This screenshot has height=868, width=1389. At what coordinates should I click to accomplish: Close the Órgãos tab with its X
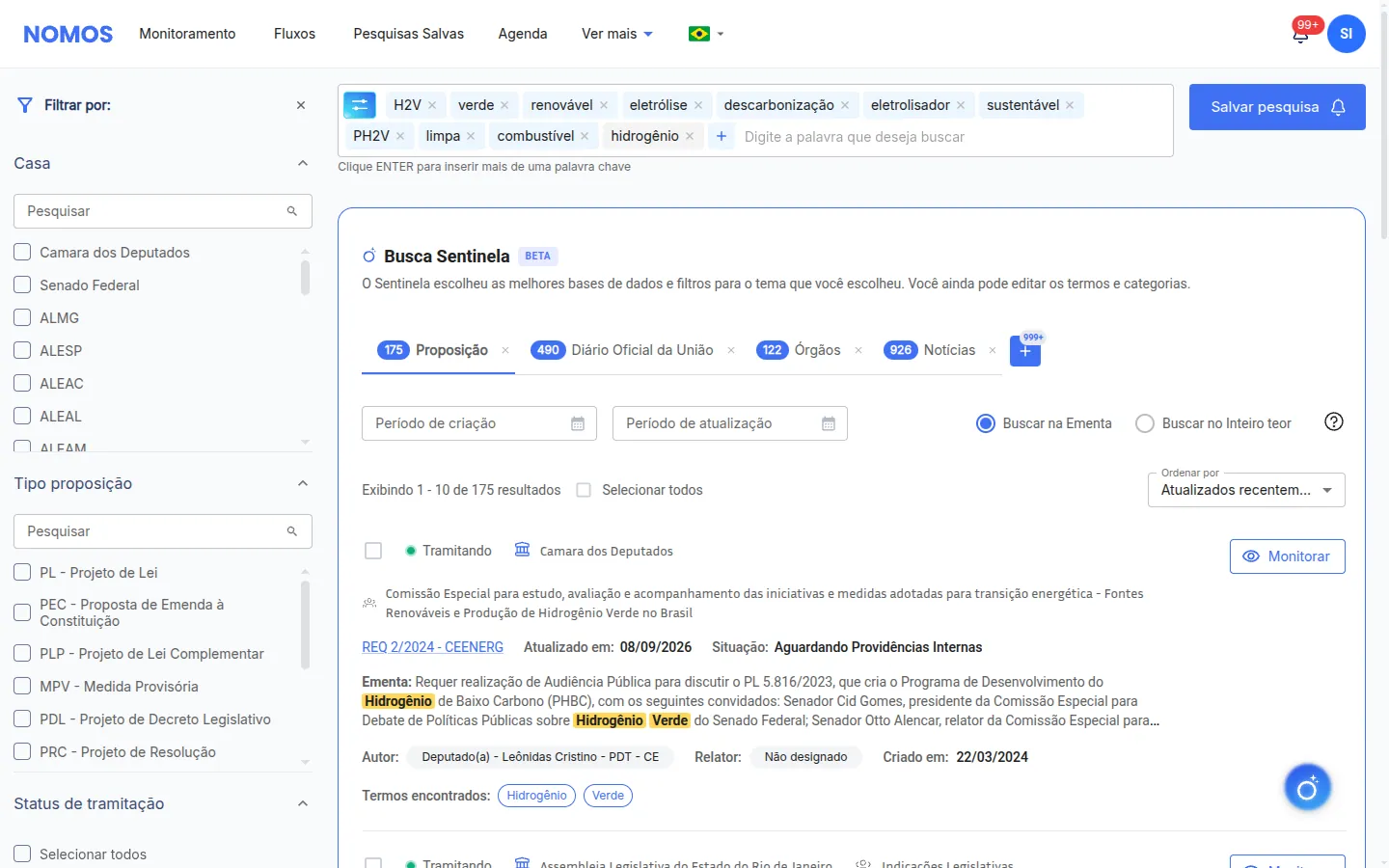[x=858, y=350]
